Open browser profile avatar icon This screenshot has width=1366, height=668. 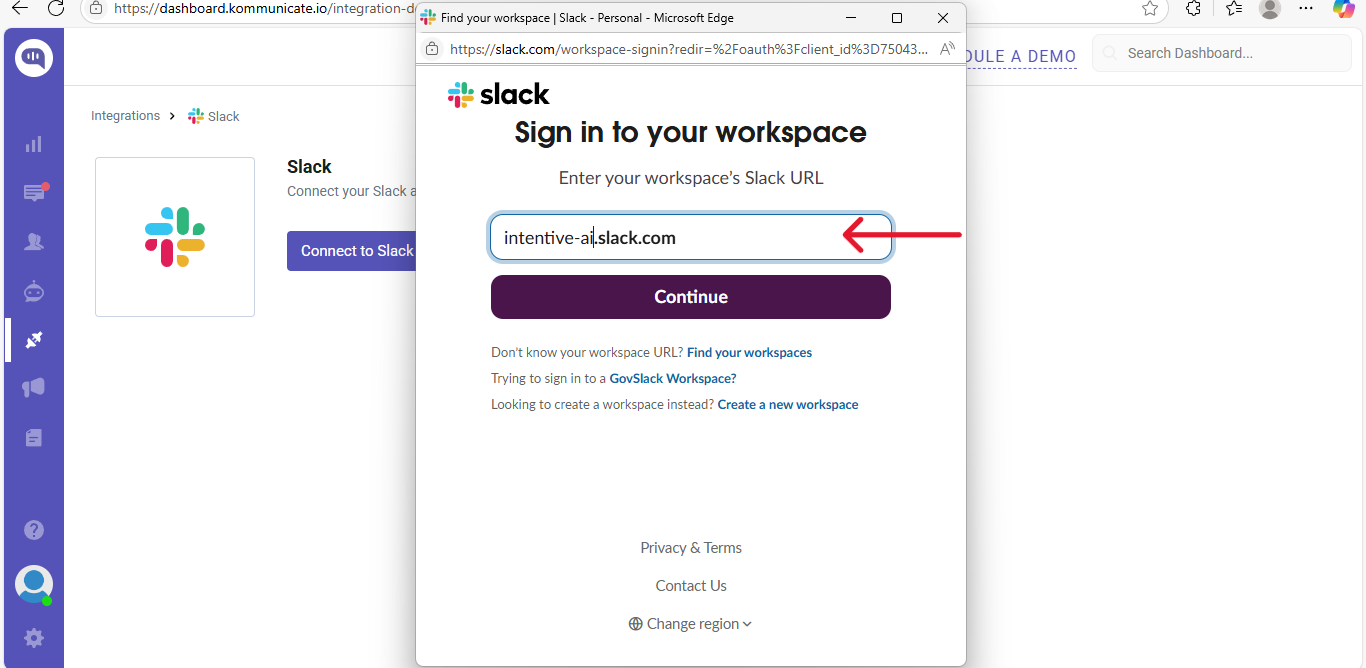1270,8
